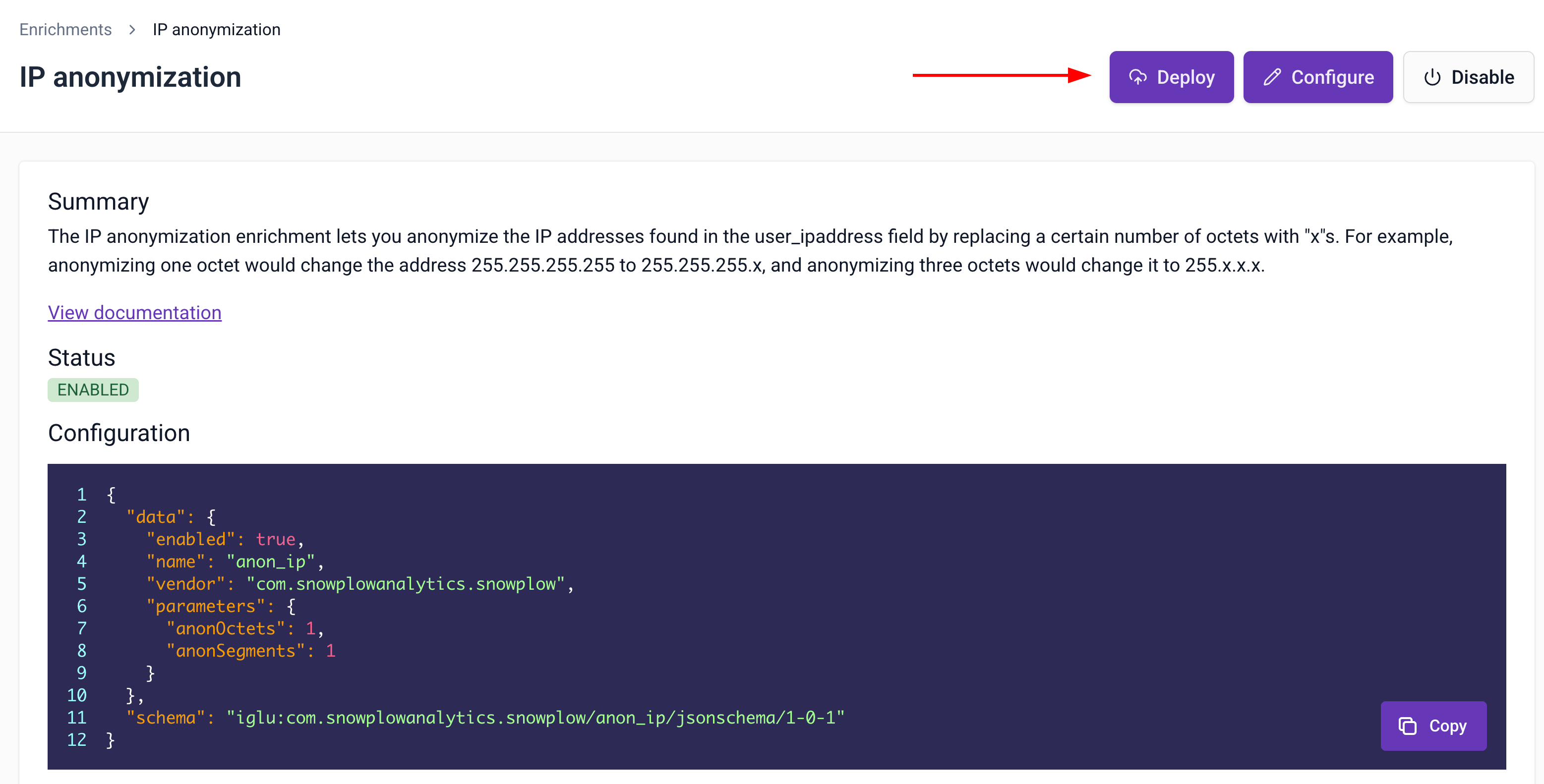This screenshot has height=784, width=1544.
Task: Click the breadcrumb chevron separator
Action: 132,29
